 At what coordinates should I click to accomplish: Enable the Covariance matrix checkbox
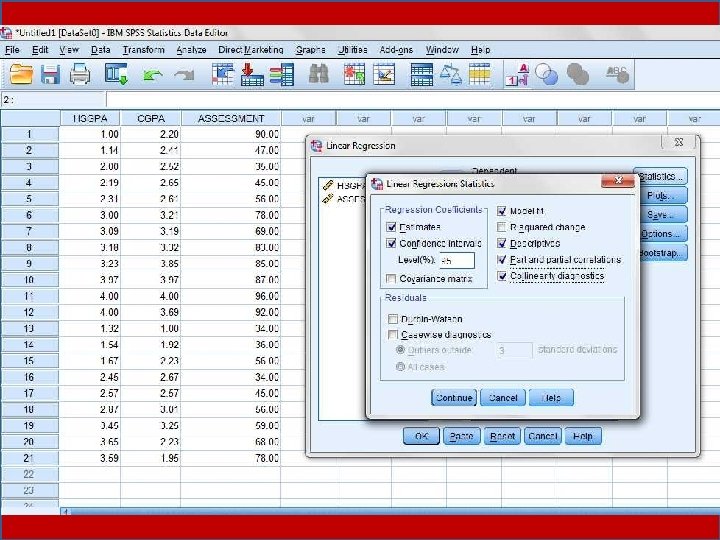coord(391,279)
